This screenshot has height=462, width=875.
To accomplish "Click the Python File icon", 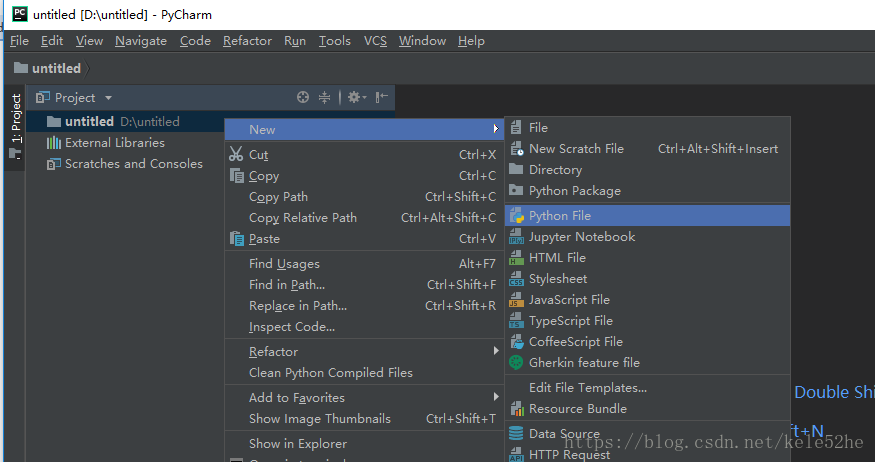I will pyautogui.click(x=517, y=215).
